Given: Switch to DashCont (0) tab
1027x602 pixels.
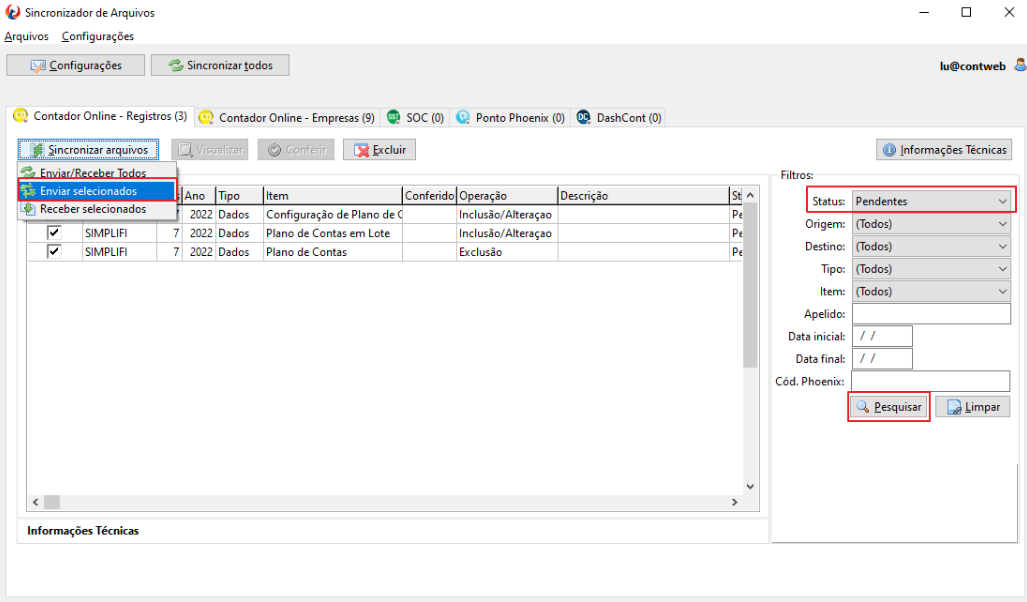Looking at the screenshot, I should click(619, 117).
